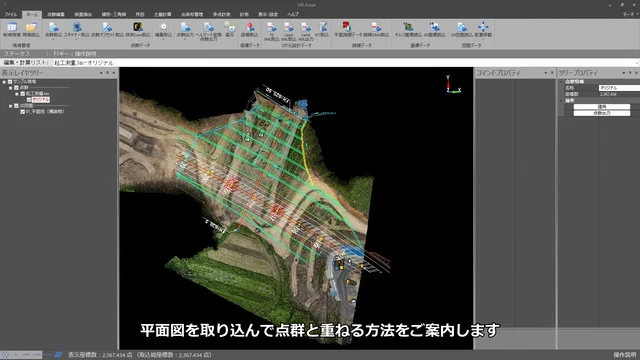Toggle the 起工測量.las layer checkbox
This screenshot has width=640, height=360.
click(22, 94)
